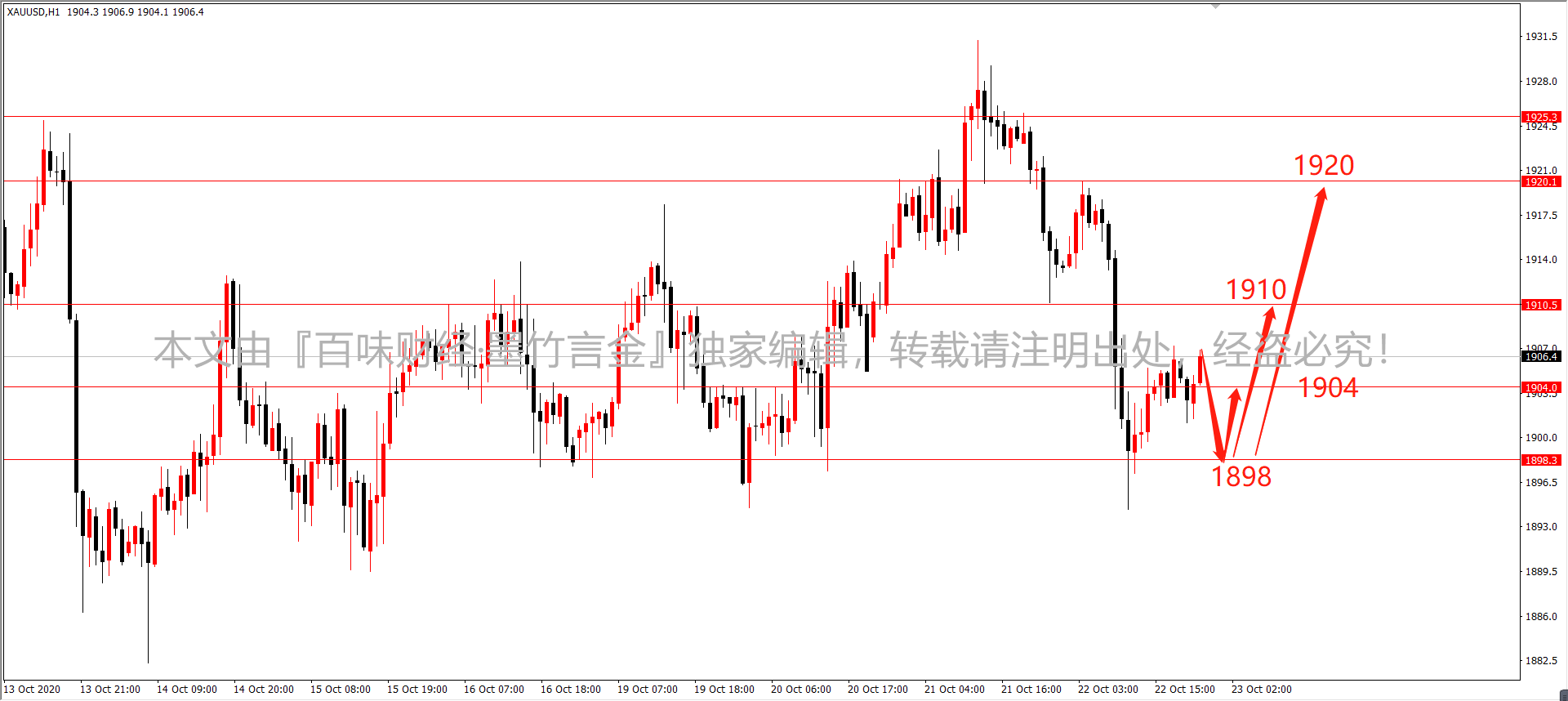
Task: Click the red 1898.3 price level tag
Action: point(1541,460)
